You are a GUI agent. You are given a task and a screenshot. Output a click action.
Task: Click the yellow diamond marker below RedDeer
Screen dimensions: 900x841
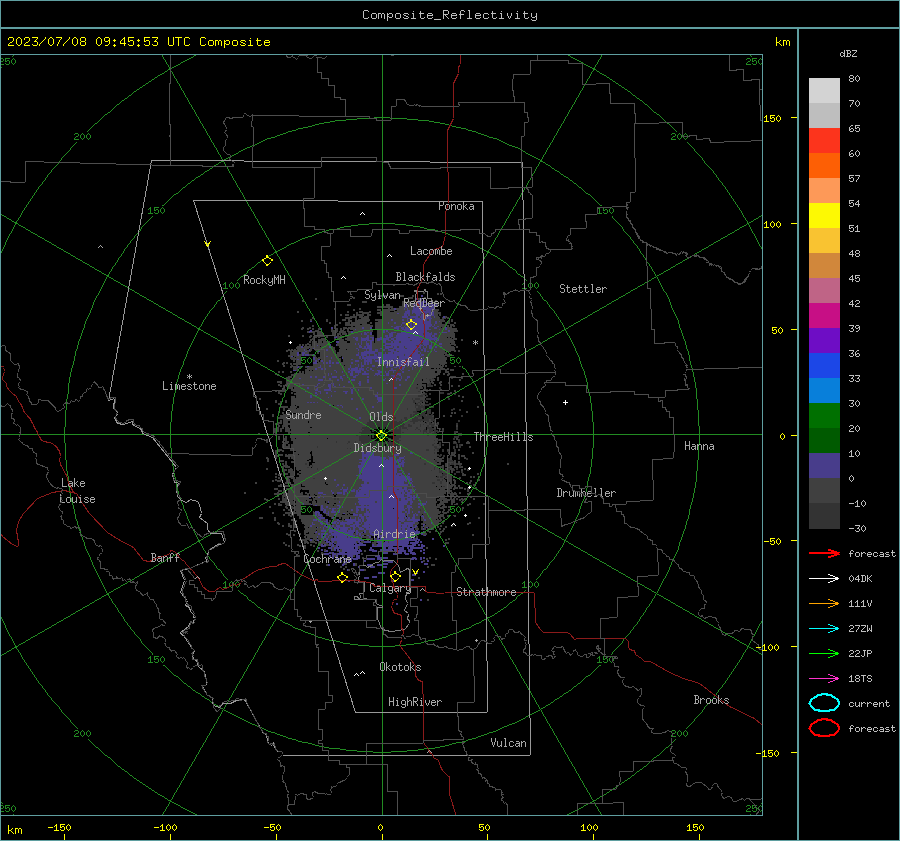pyautogui.click(x=412, y=325)
